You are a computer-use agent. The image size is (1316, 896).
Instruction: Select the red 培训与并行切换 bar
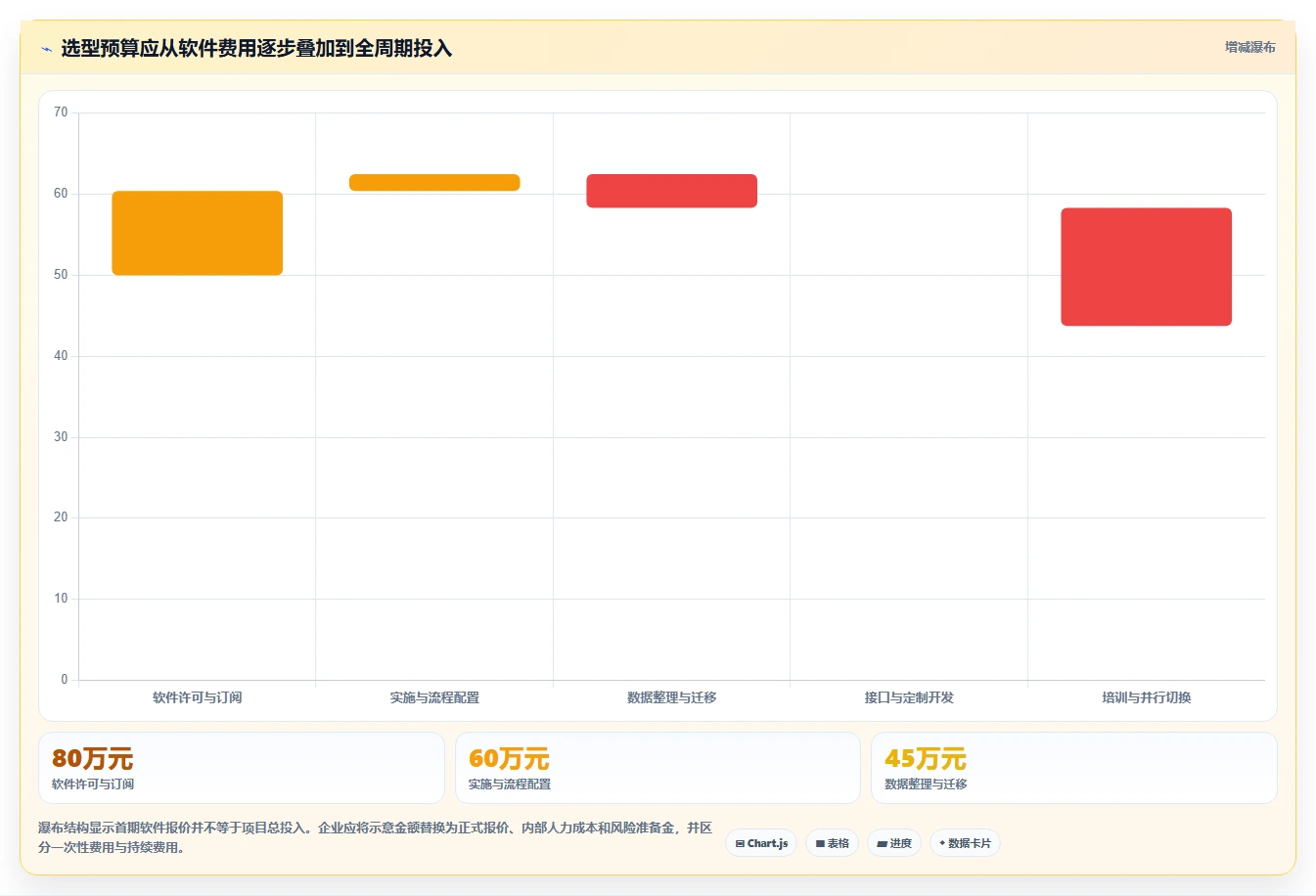[1147, 267]
